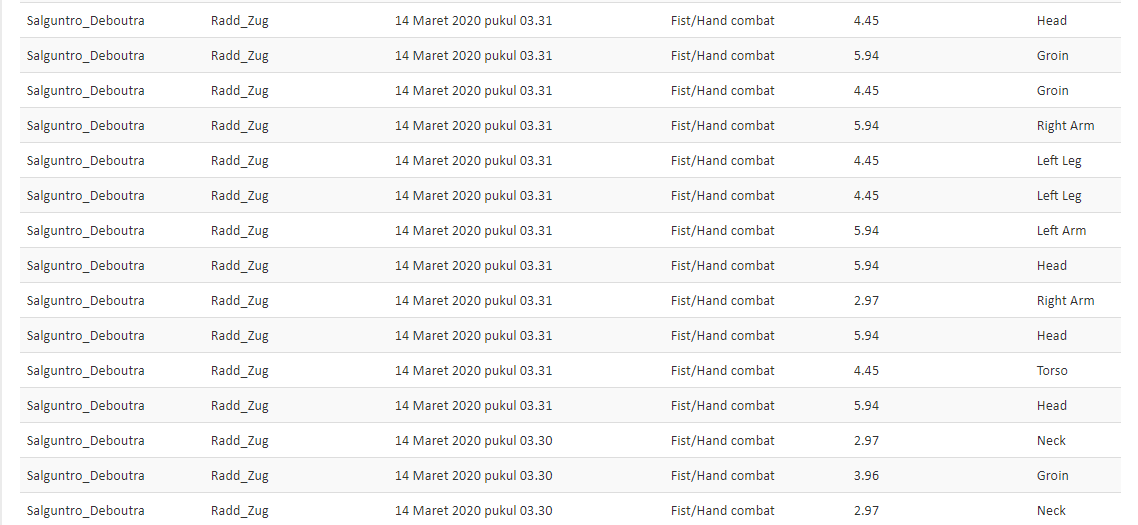Click Right Arm in the 2.97 row
The width and height of the screenshot is (1138, 525).
pyautogui.click(x=1065, y=301)
